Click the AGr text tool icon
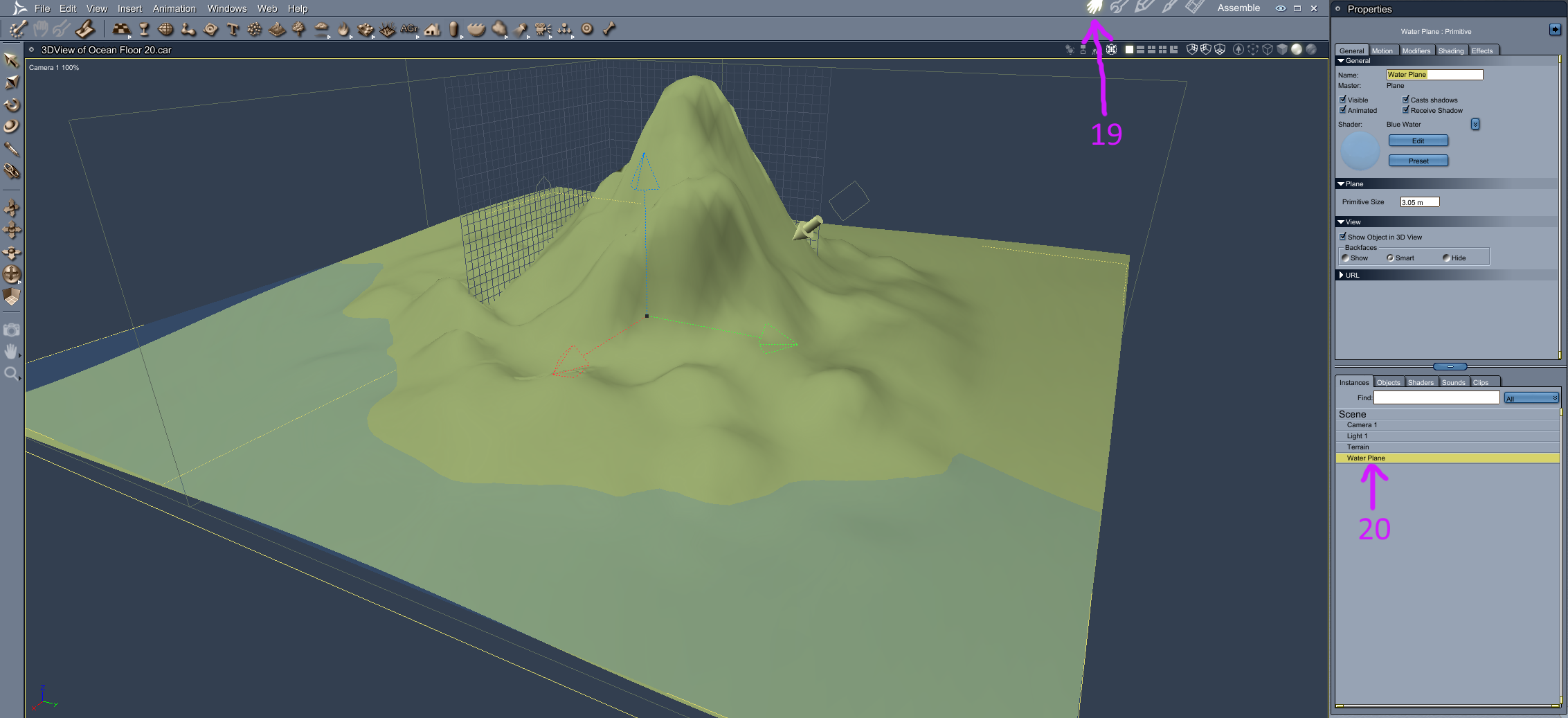This screenshot has height=718, width=1568. 409,29
